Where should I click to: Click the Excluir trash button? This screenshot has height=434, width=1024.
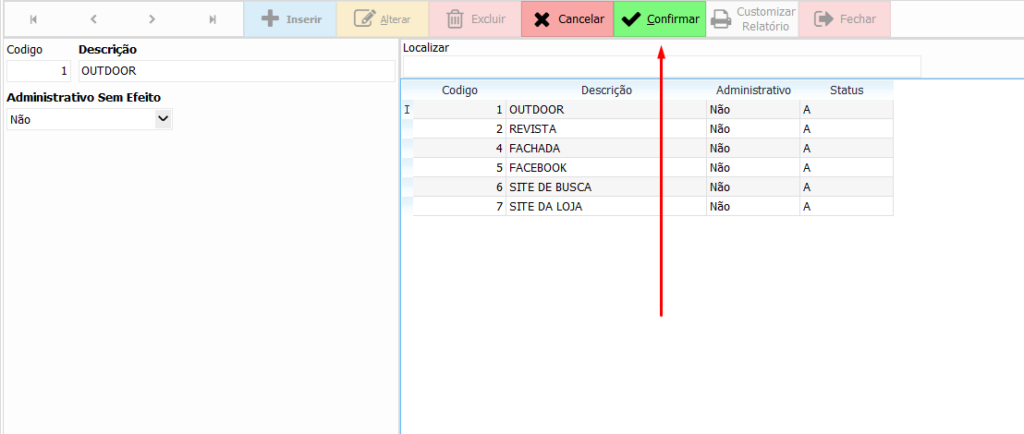tap(474, 19)
